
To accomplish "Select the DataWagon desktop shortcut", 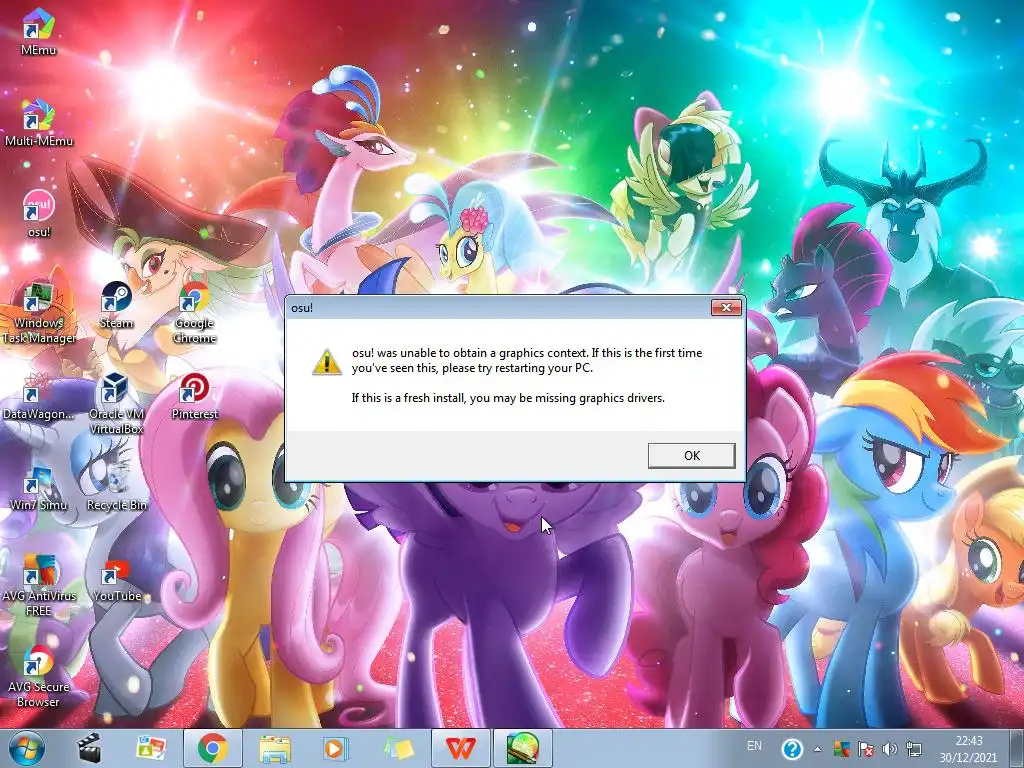I will [x=39, y=396].
